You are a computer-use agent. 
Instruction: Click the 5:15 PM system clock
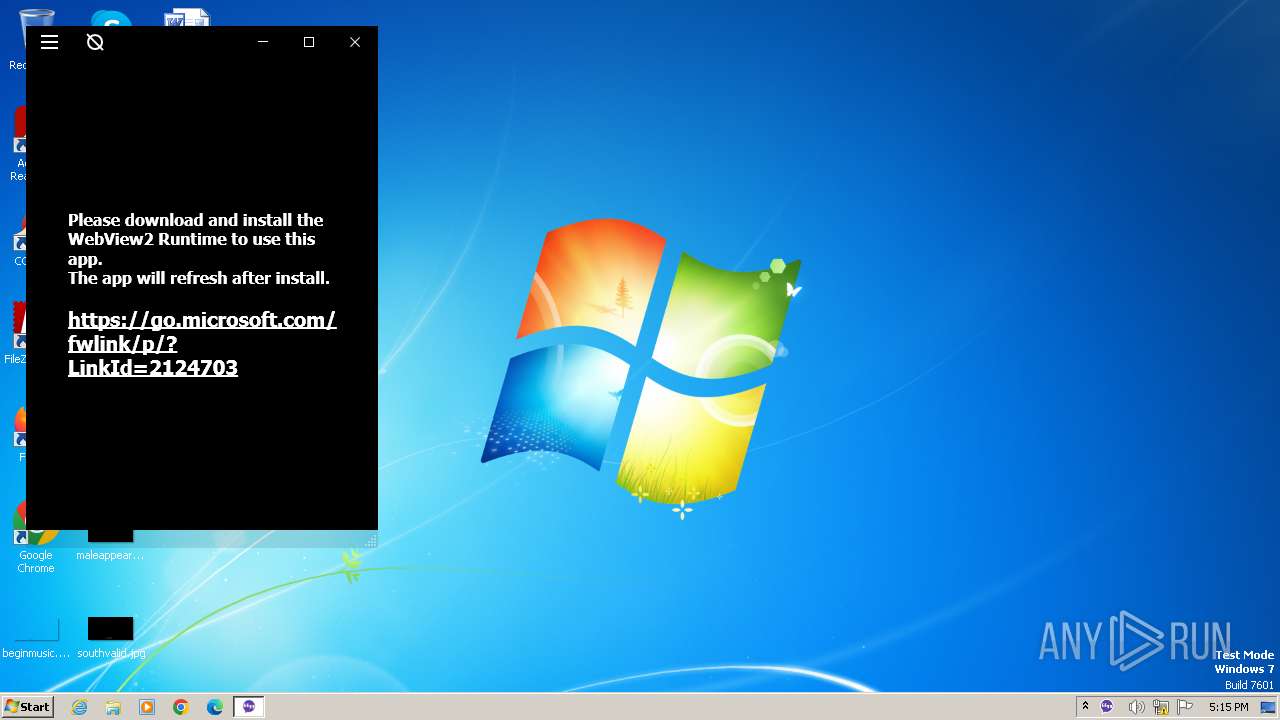(1228, 707)
